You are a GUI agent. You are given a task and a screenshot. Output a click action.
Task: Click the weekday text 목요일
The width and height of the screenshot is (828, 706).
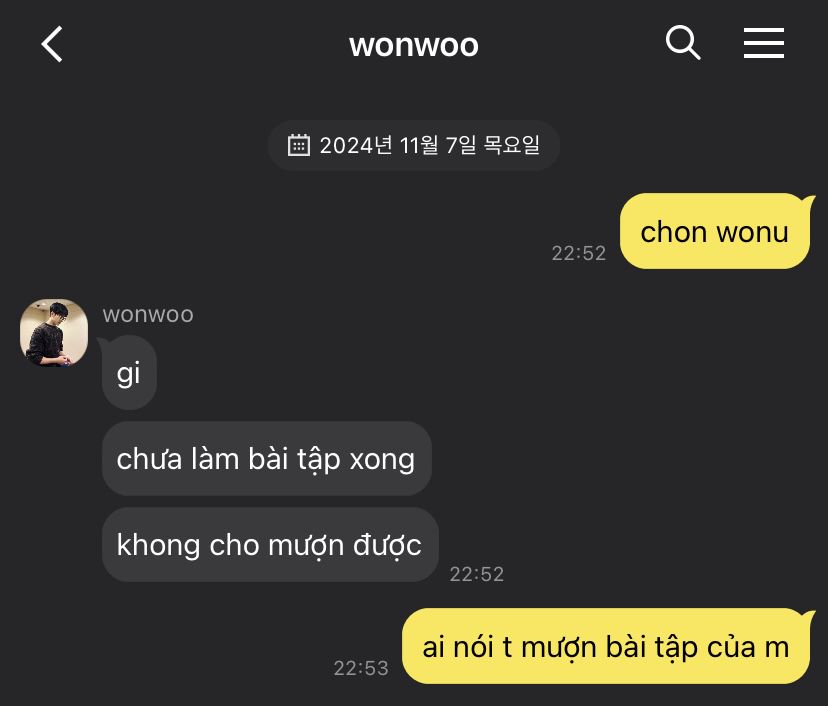(511, 145)
